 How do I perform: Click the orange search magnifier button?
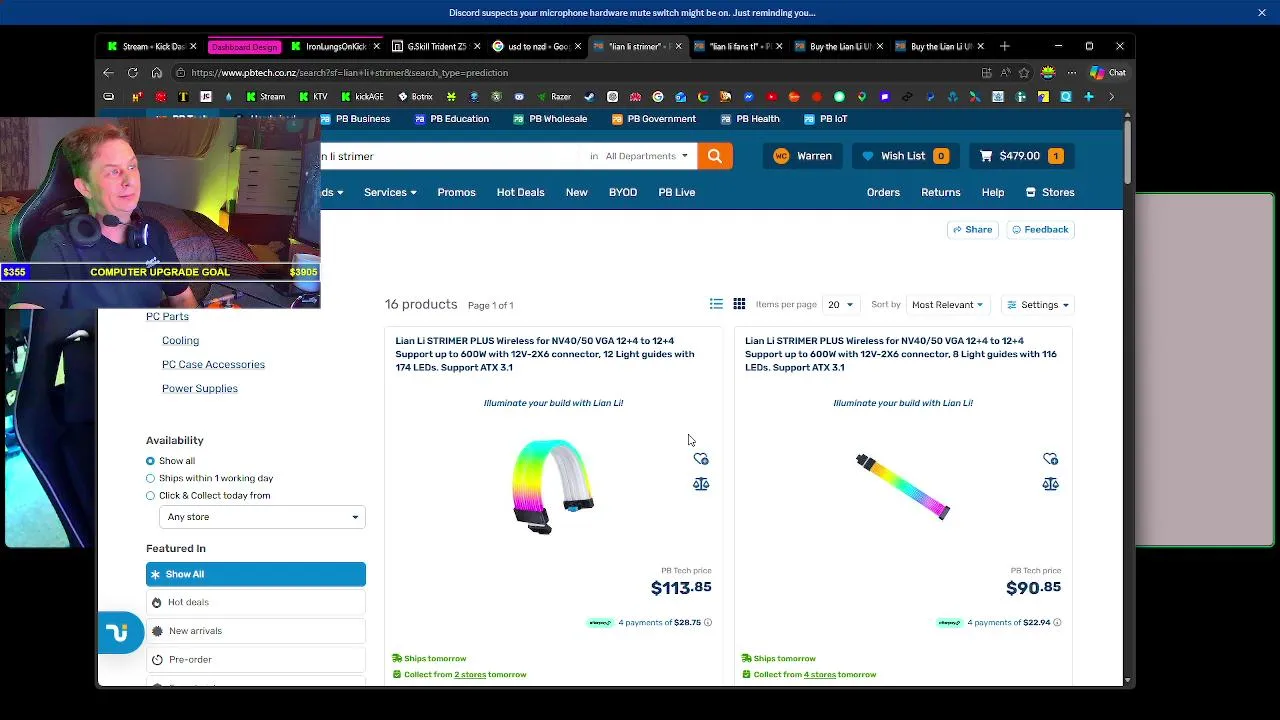714,156
